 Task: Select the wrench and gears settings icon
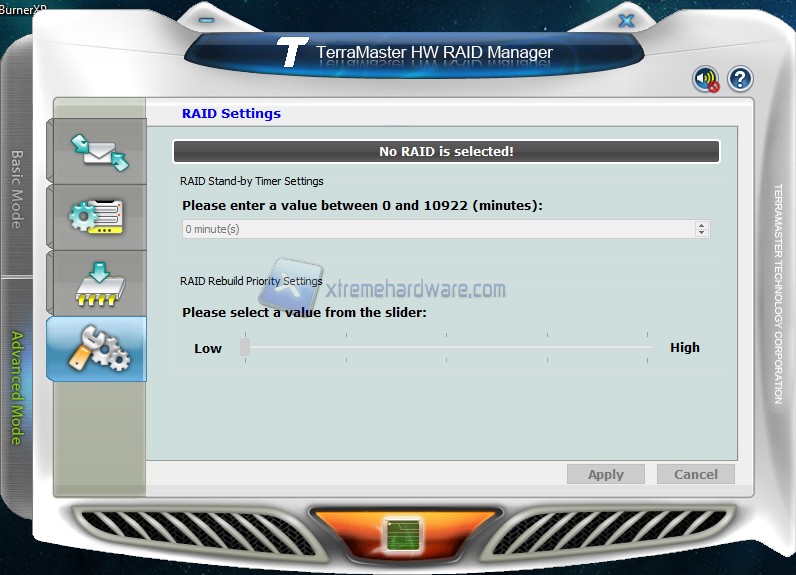(x=97, y=349)
